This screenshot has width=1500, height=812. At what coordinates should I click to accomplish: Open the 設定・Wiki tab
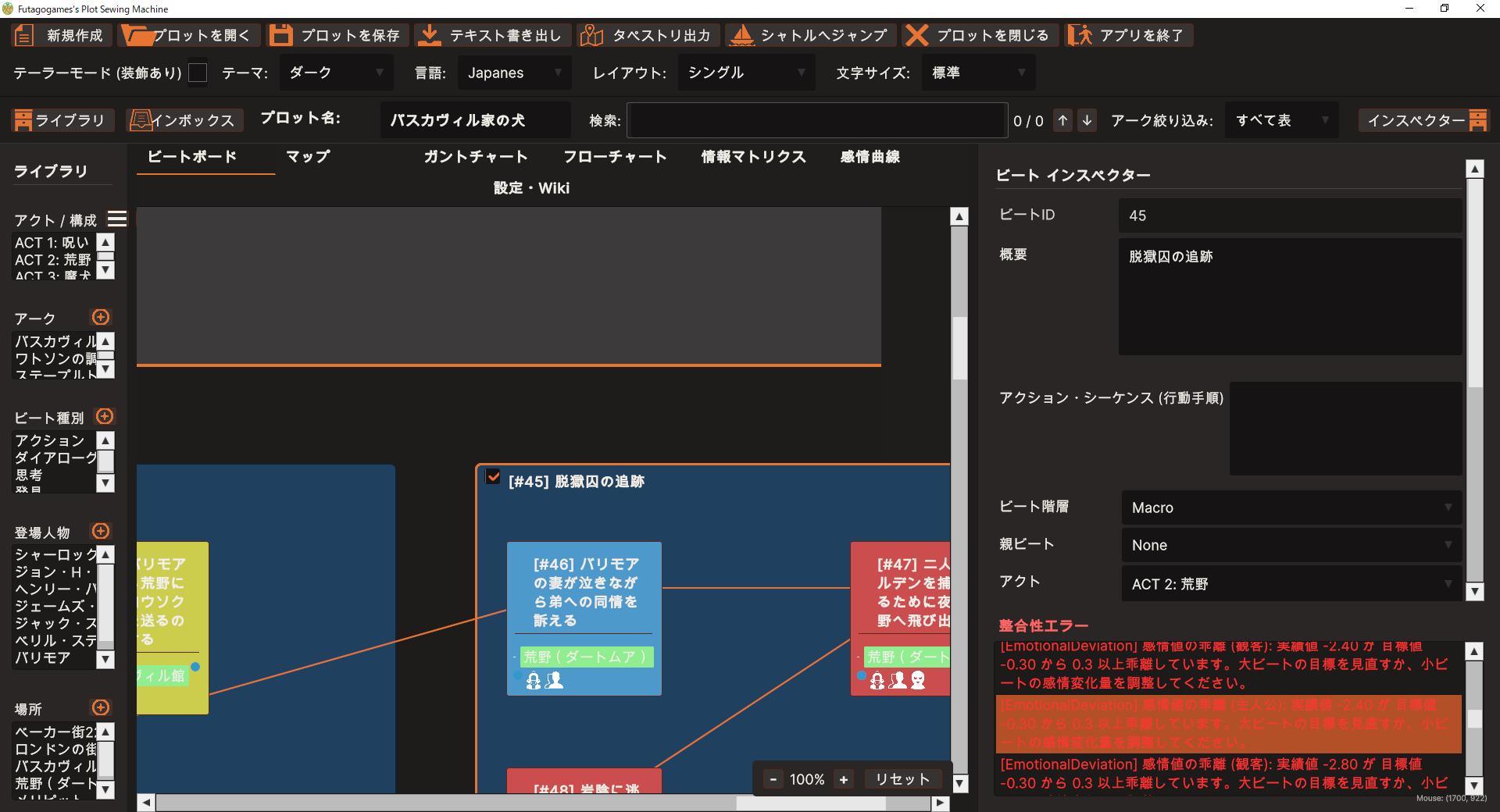point(531,188)
